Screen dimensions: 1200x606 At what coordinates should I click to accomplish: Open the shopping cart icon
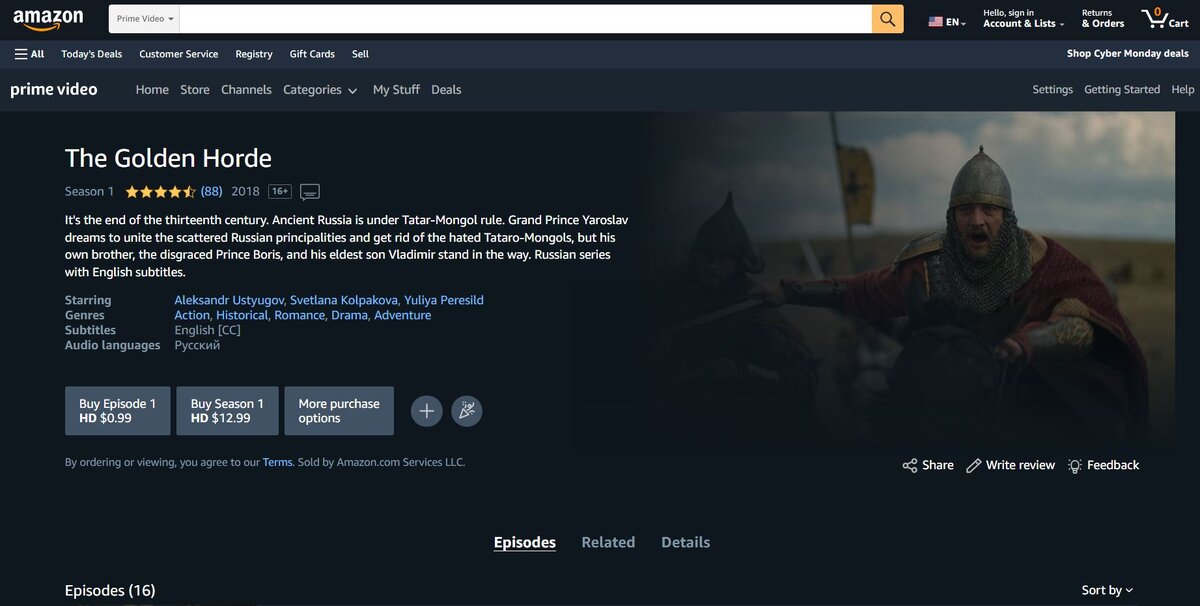coord(1165,19)
